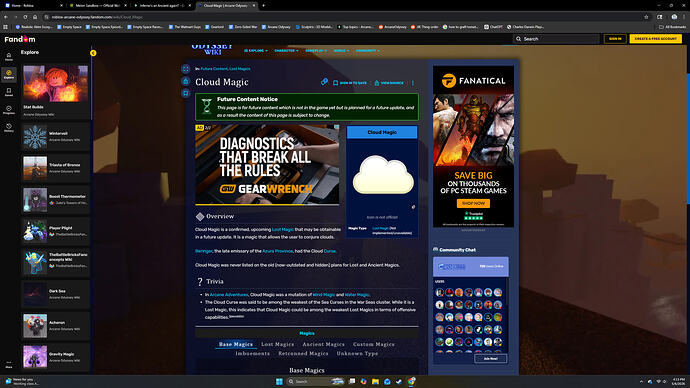690x388 pixels.
Task: Click the taskbar Search box
Action: click(x=316, y=381)
